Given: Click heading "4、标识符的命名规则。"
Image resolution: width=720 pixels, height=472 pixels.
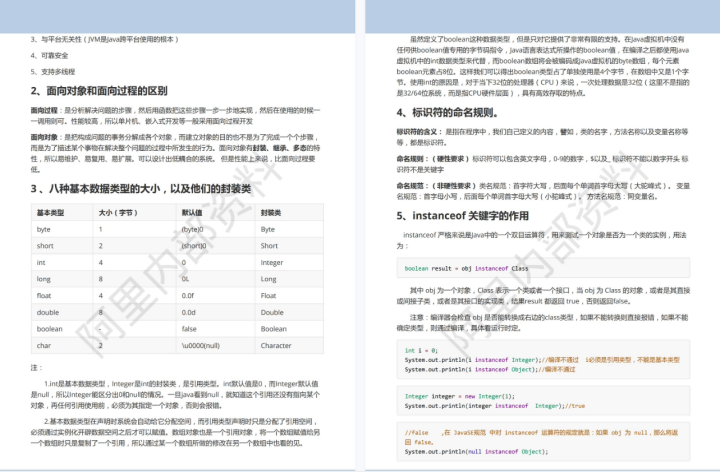Looking at the screenshot, I should [448, 112].
